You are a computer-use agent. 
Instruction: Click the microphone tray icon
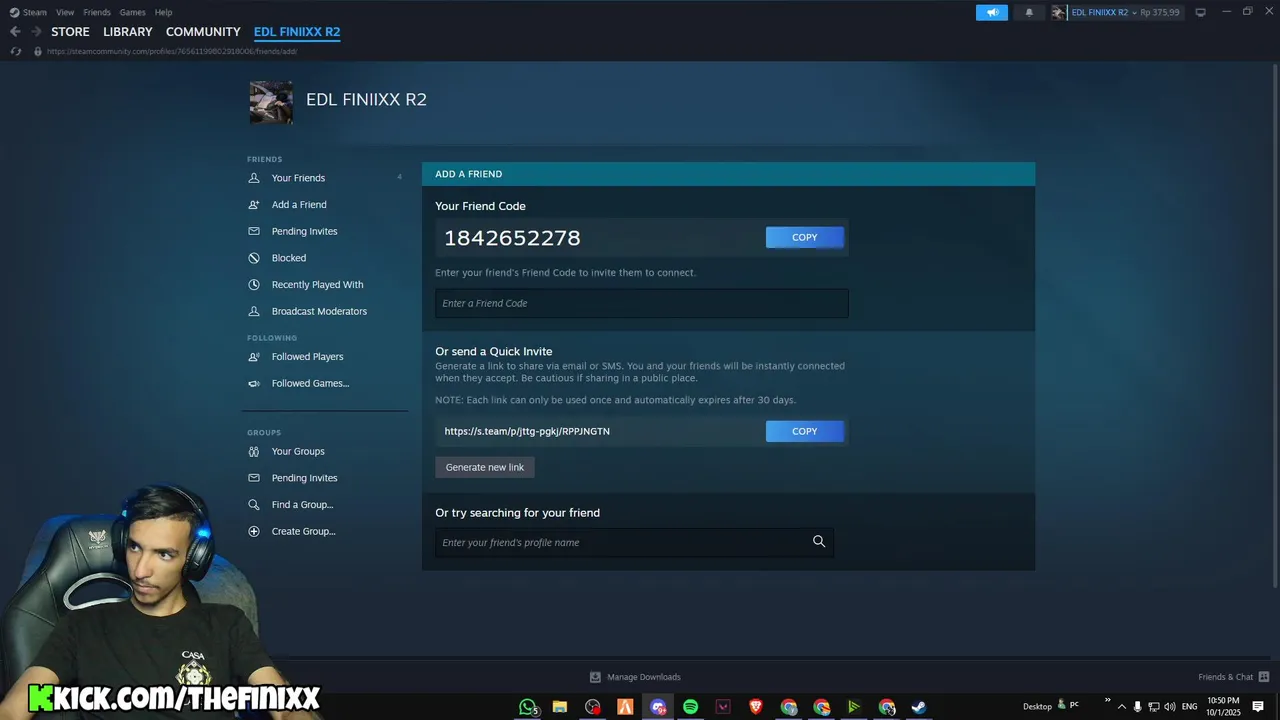click(x=1137, y=706)
